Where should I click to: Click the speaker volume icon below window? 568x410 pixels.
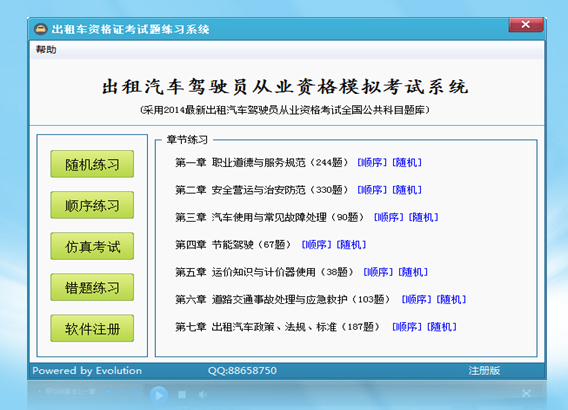(203, 394)
